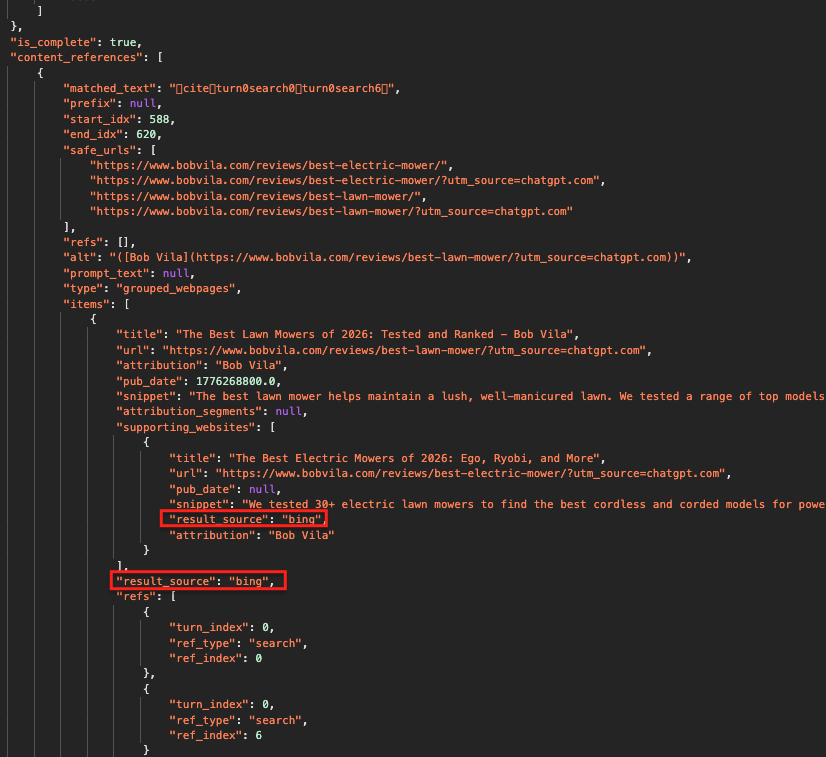Click the "refs": [ key above turn_index
826x757 pixels.
click(x=146, y=597)
